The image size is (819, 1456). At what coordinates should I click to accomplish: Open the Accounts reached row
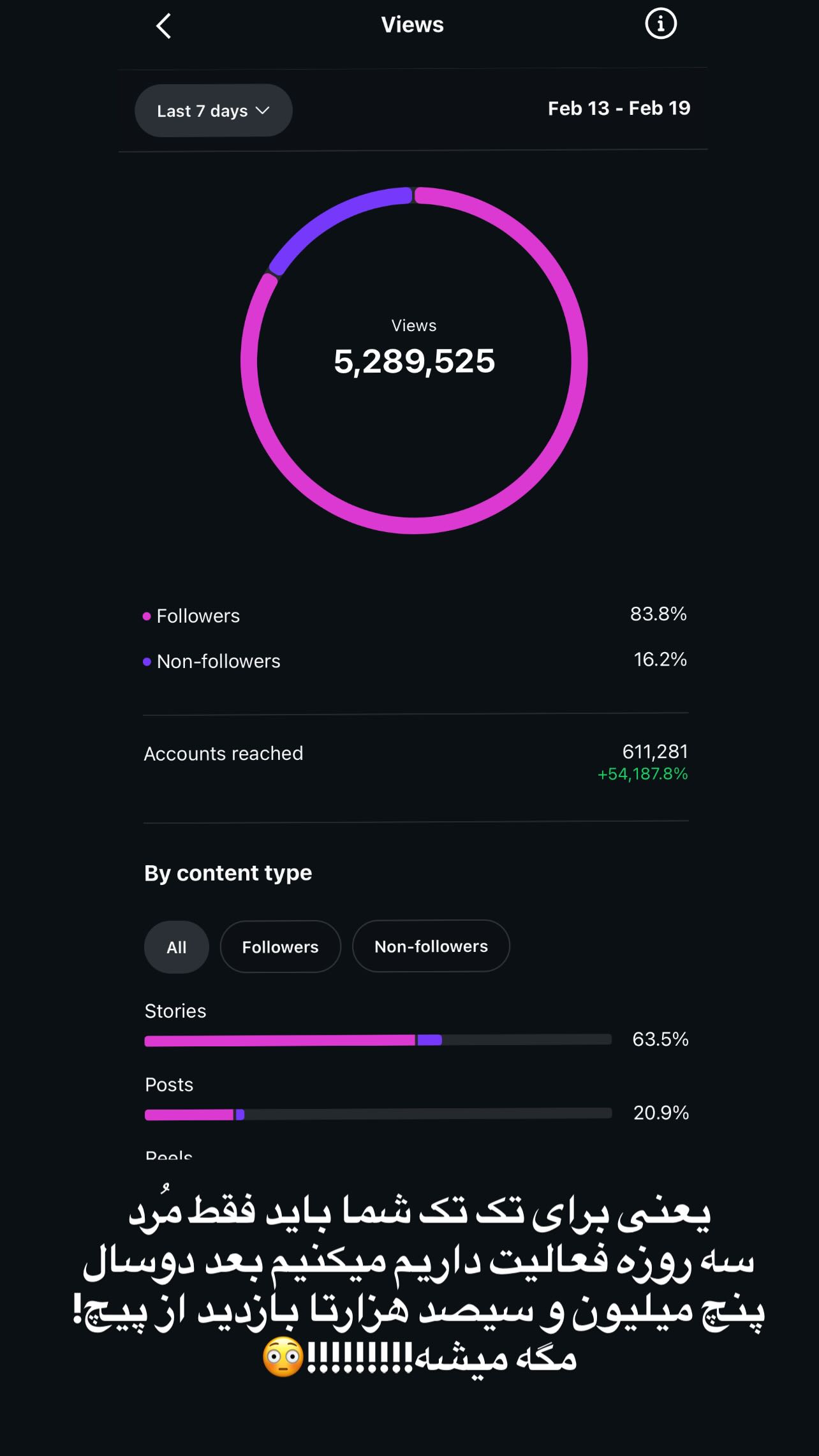pyautogui.click(x=416, y=762)
